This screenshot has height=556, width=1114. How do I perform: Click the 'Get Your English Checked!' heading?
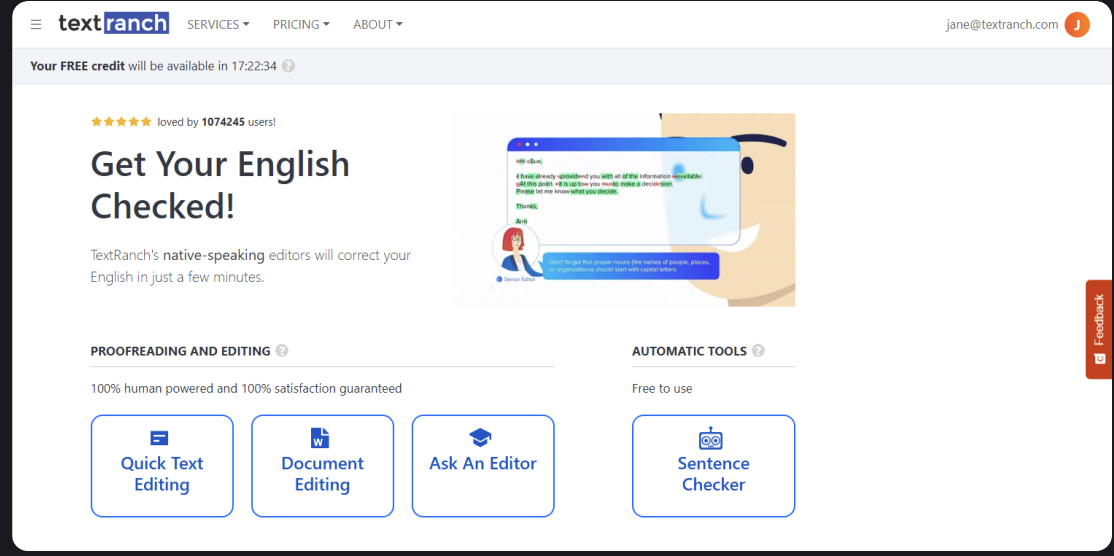point(220,185)
